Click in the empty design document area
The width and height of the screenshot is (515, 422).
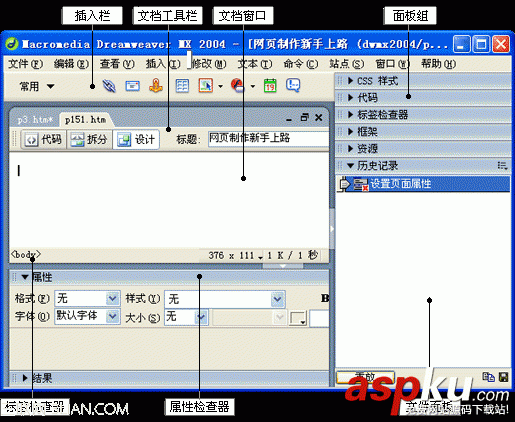coord(169,200)
